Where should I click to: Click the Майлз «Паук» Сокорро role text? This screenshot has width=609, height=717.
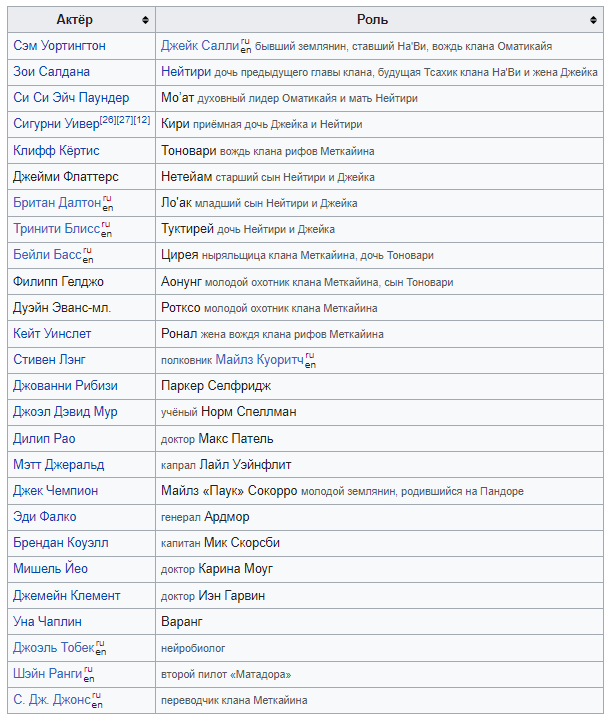click(229, 491)
